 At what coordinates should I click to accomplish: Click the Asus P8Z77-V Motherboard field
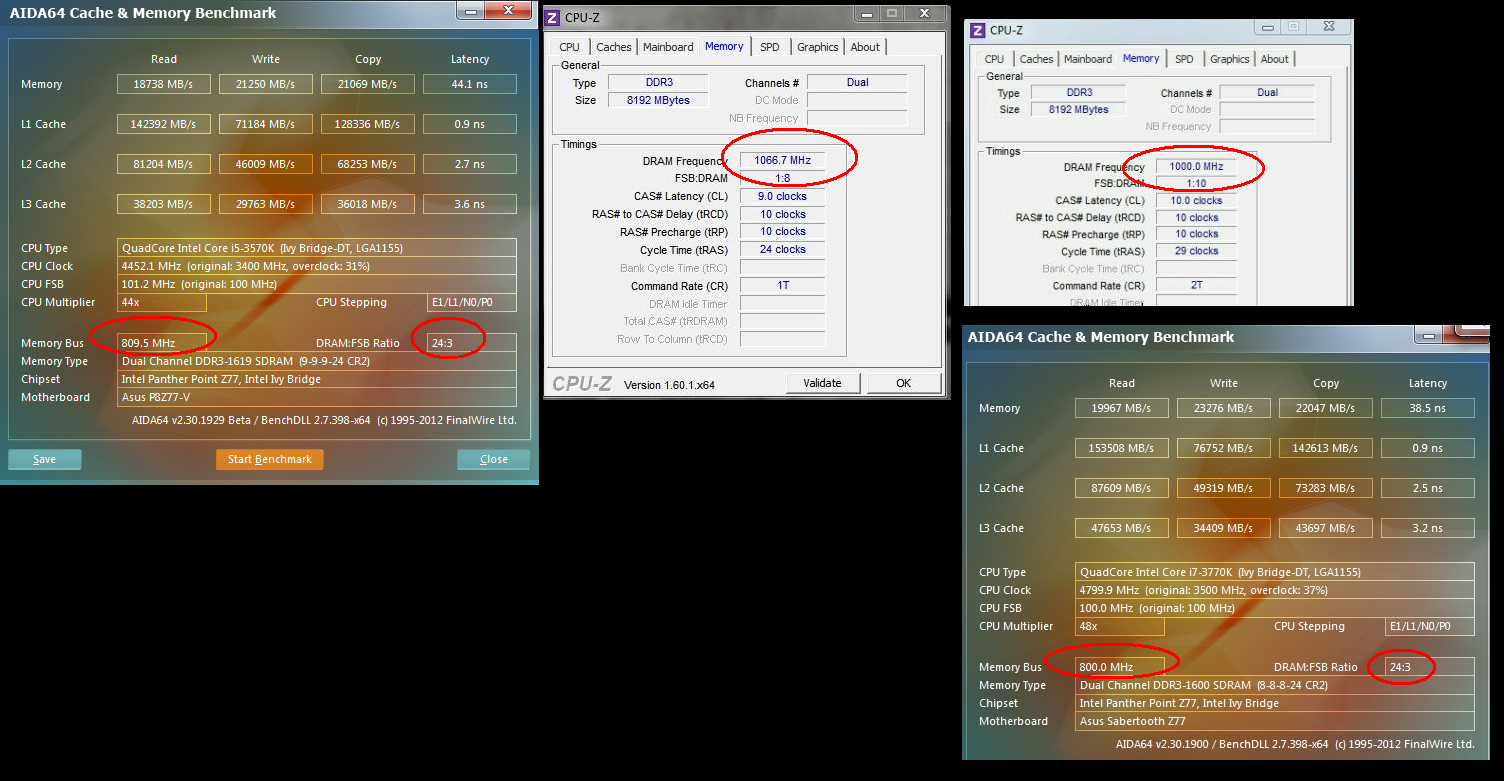[x=317, y=397]
